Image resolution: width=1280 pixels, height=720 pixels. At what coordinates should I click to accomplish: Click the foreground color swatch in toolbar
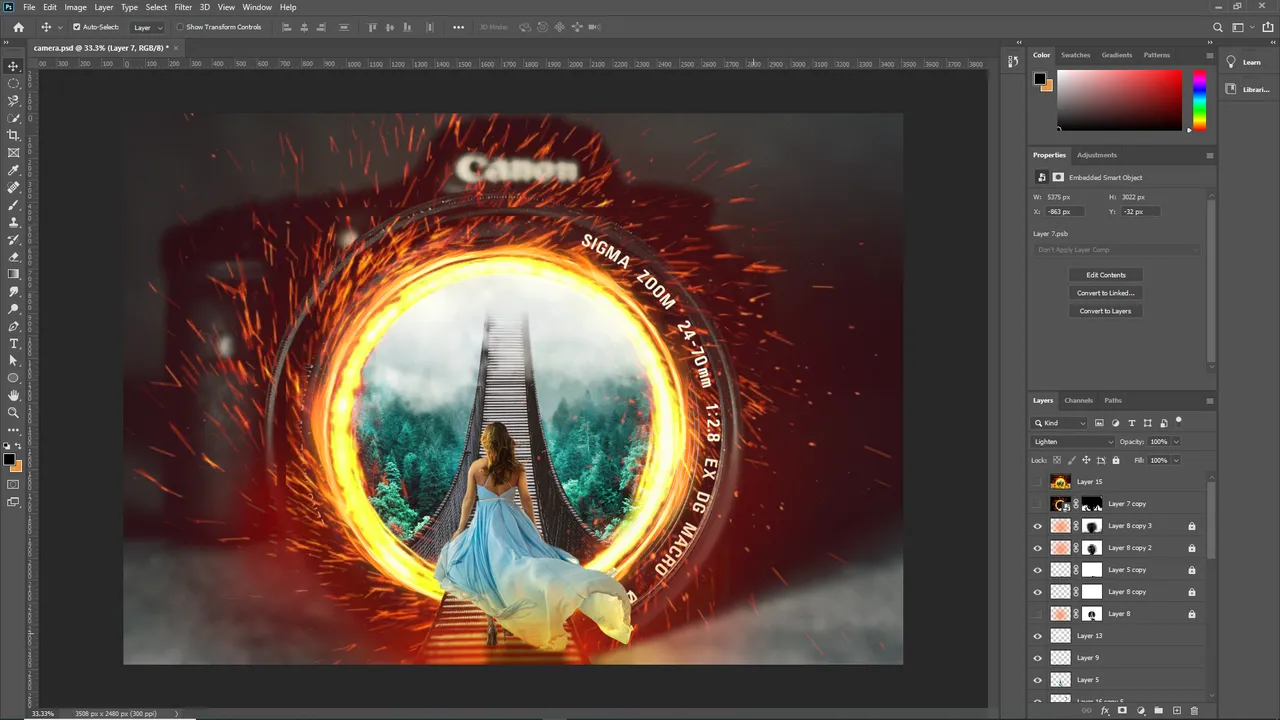(x=8, y=460)
